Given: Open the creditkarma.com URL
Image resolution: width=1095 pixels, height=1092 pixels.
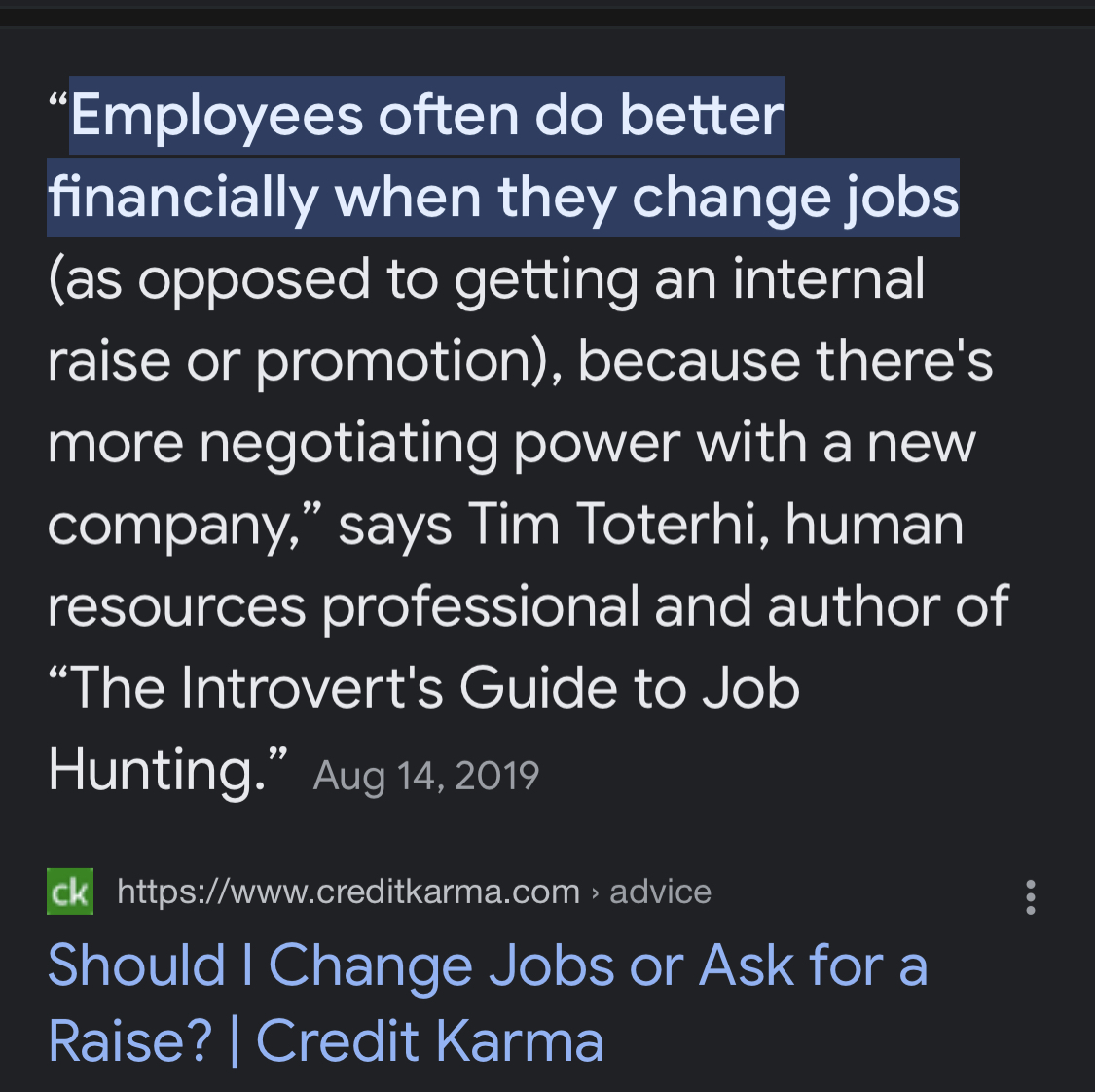Looking at the screenshot, I should click(348, 892).
